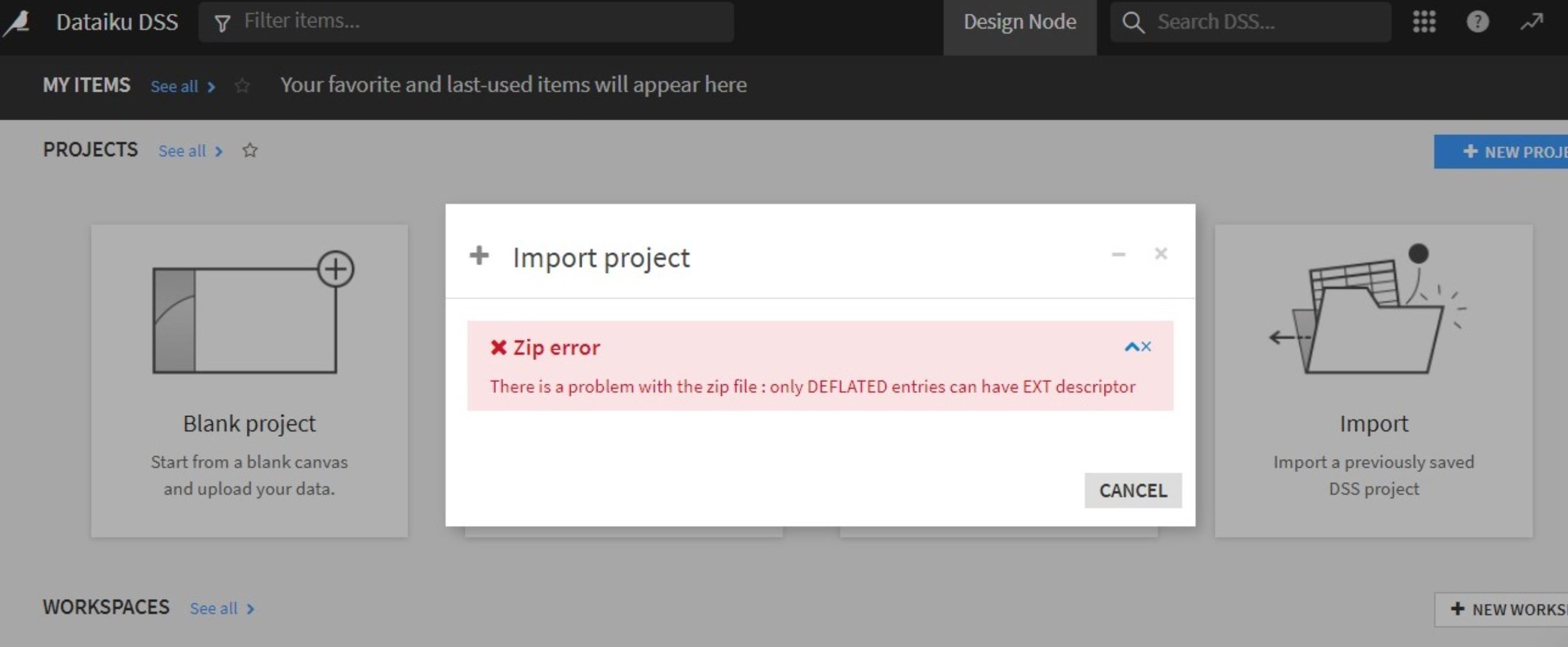Viewport: 1568px width, 647px height.
Task: Open See all next to Workspaces
Action: [x=222, y=609]
